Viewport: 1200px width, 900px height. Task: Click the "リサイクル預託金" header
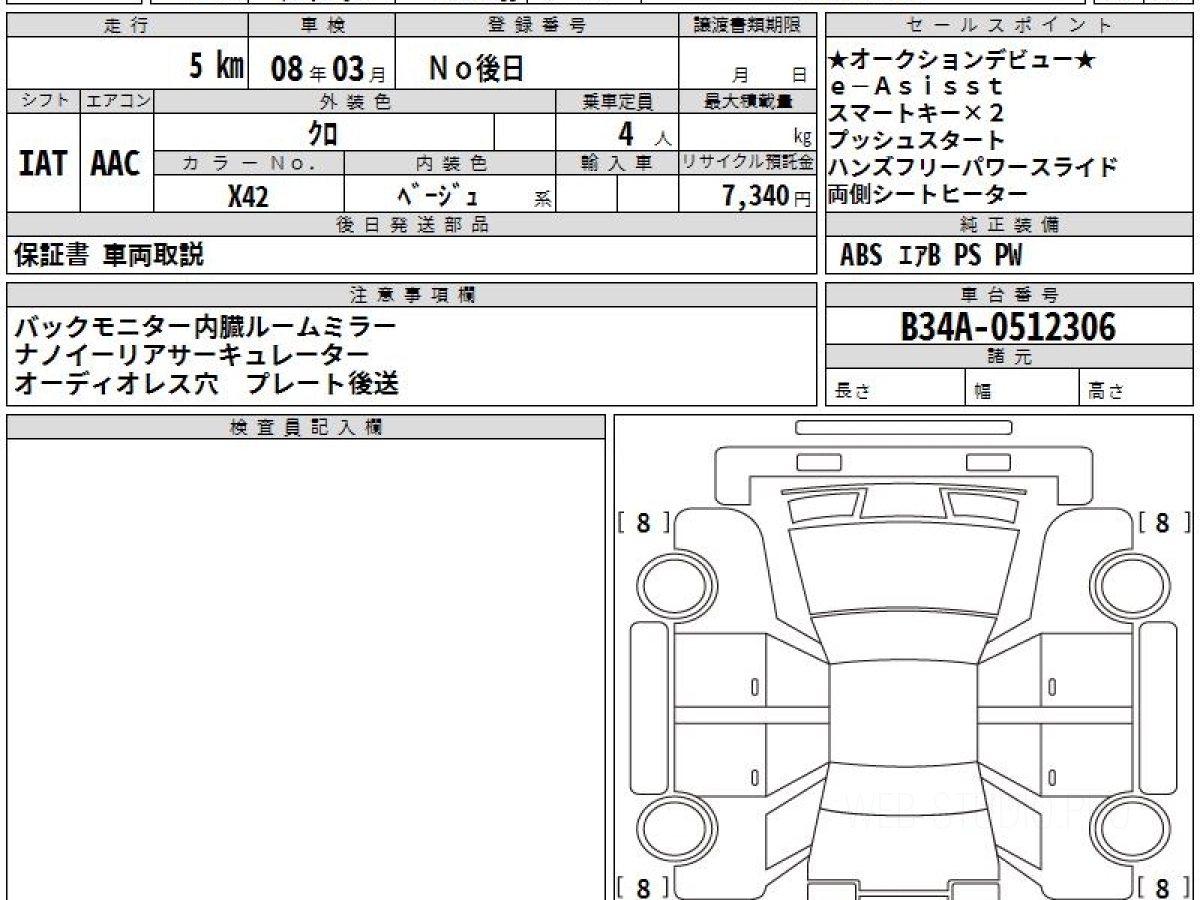(x=747, y=163)
